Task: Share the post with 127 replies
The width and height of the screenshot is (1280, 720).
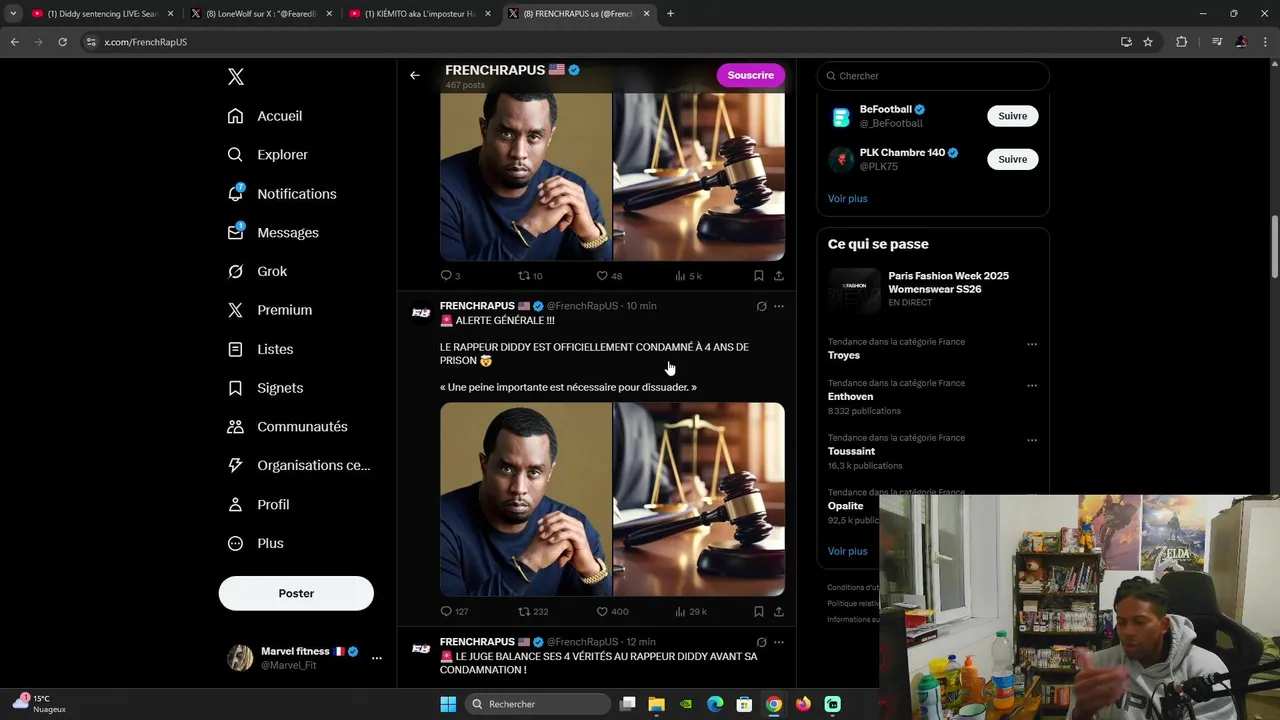Action: point(779,611)
